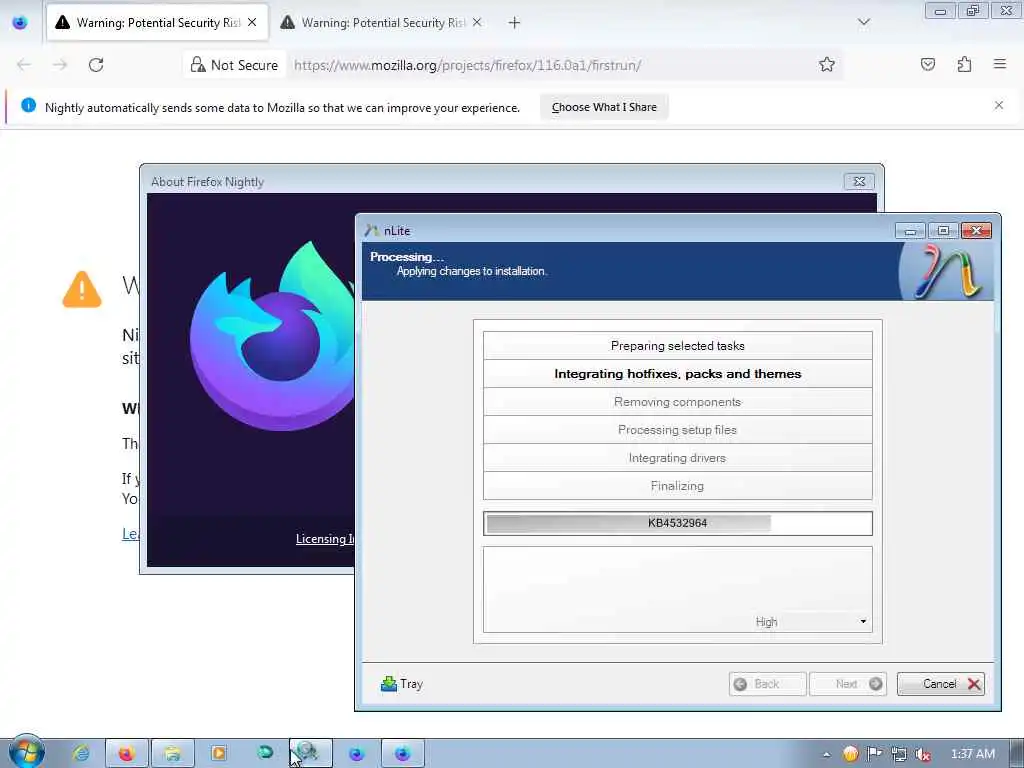
Task: Click the muted volume tray icon
Action: pyautogui.click(x=923, y=754)
